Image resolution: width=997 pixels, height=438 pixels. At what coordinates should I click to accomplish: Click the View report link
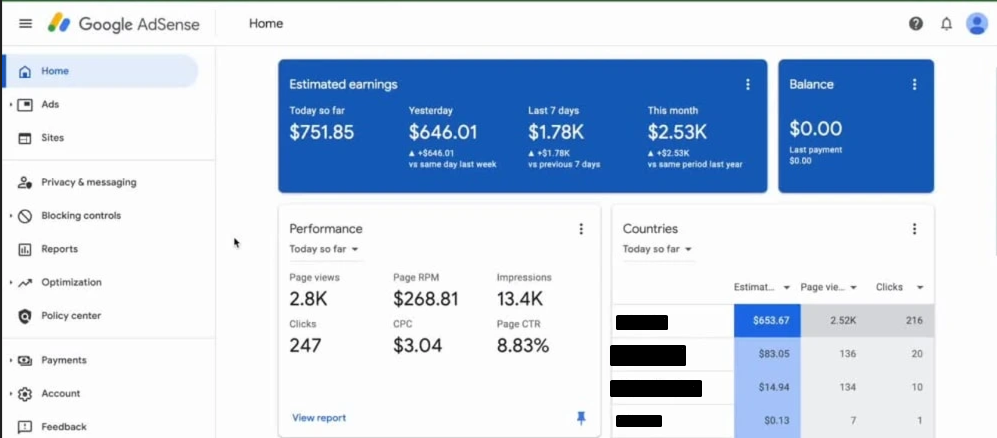319,418
